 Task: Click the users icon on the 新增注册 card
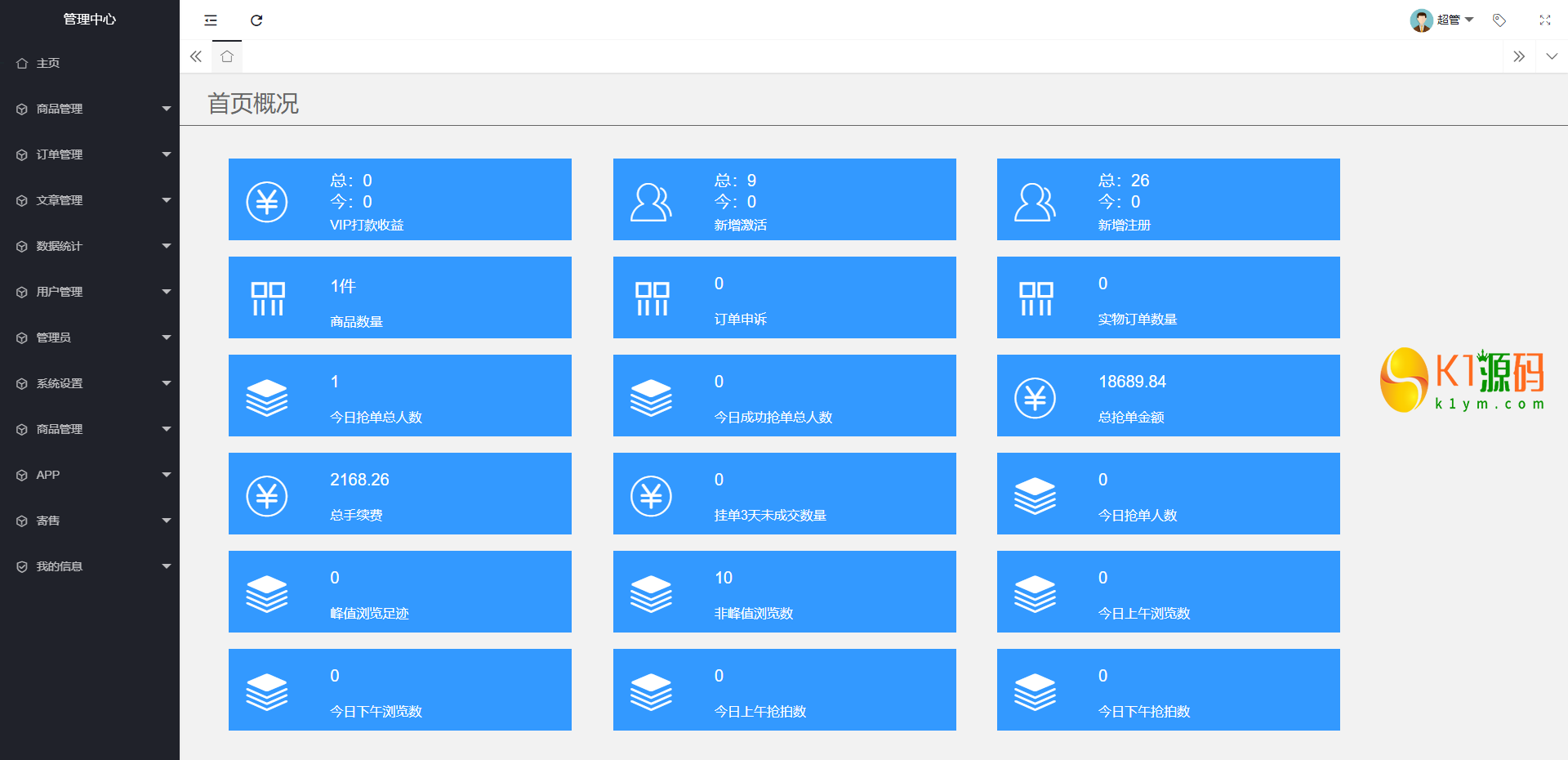pos(1035,202)
